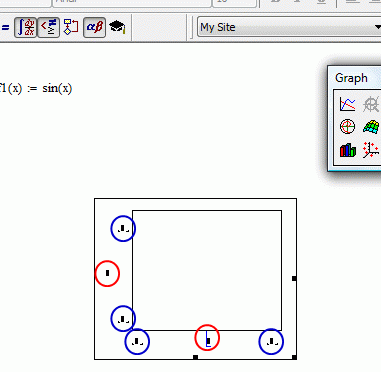Insert a Polar Plot from Graph palette
The width and height of the screenshot is (381, 372).
point(347,127)
